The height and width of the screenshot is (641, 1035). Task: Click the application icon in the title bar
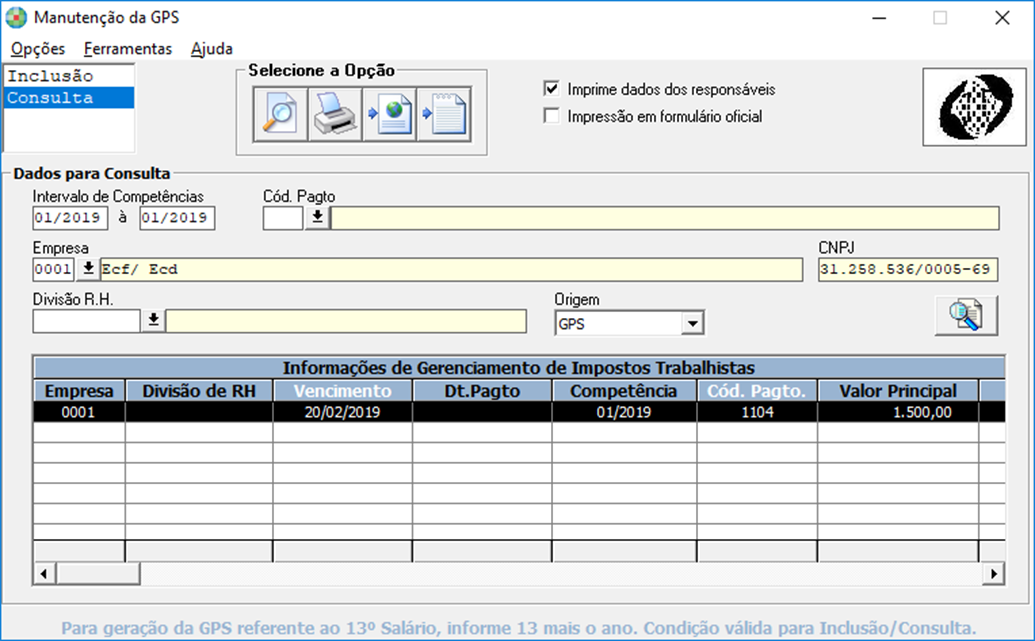click(16, 18)
